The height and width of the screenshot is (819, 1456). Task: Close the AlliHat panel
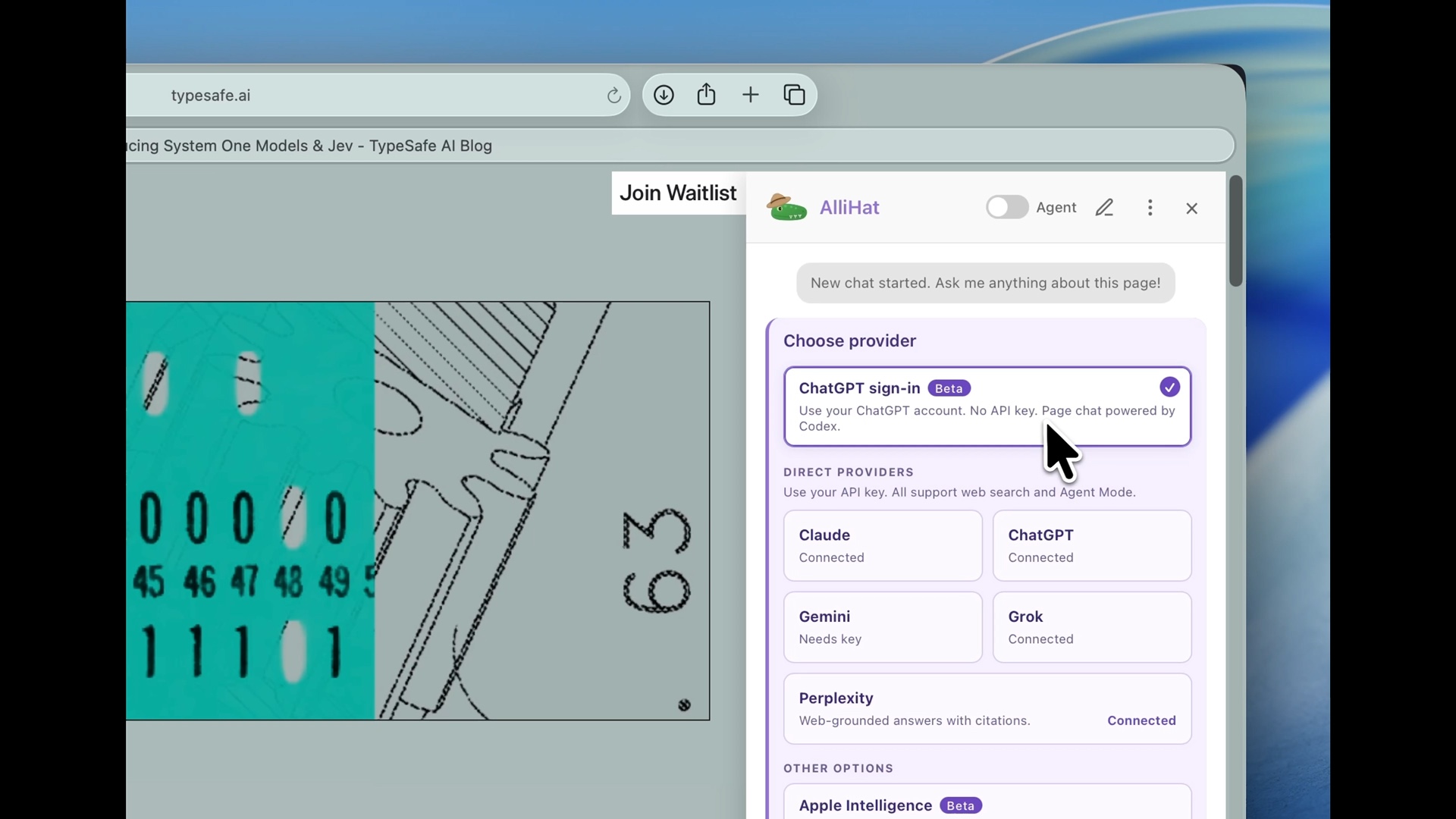(1191, 209)
